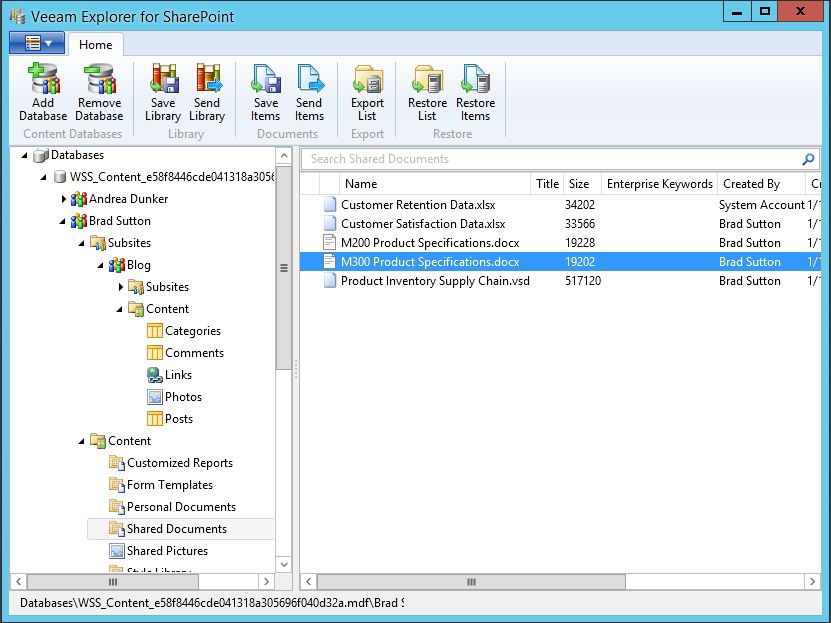Open the Shared Pictures library icon
Image resolution: width=831 pixels, height=623 pixels.
(116, 551)
